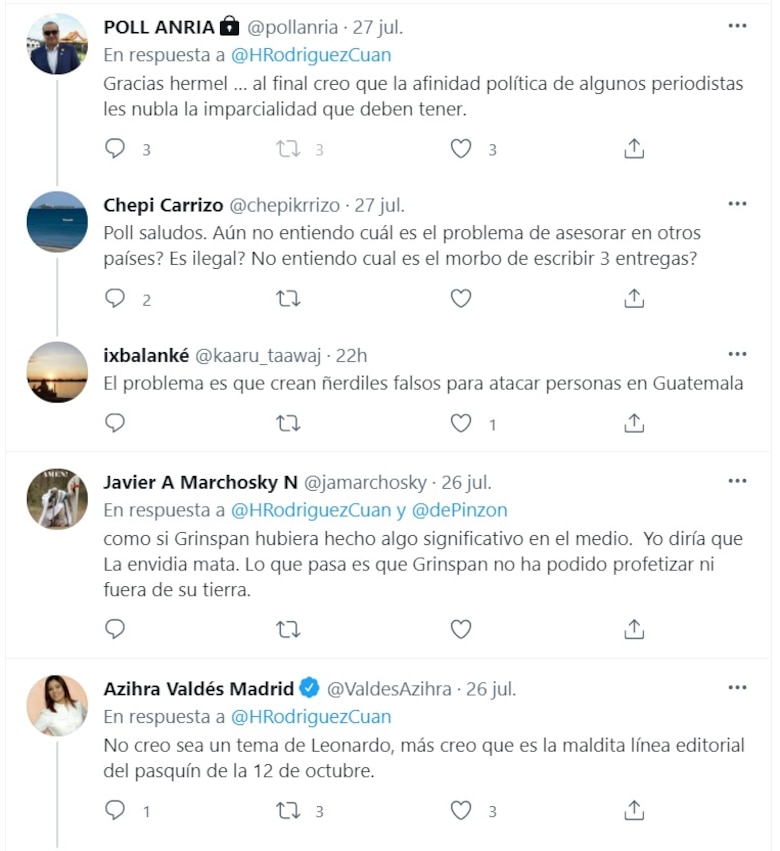Click the lock icon next to POLL ANRIA
780x851 pixels.
pos(228,27)
